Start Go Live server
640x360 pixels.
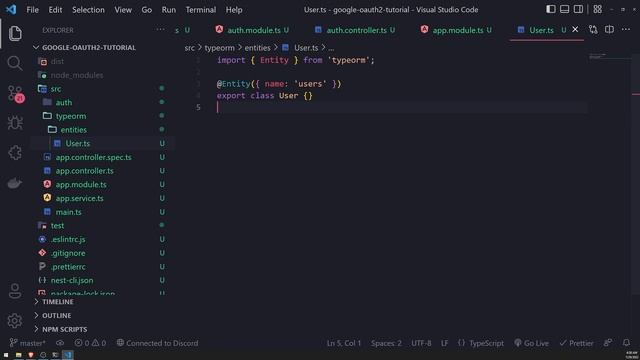click(531, 343)
